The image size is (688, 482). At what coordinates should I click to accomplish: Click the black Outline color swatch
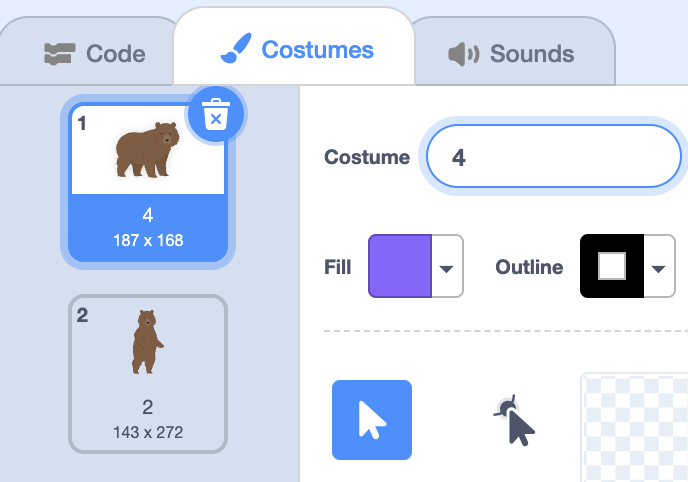click(x=611, y=267)
